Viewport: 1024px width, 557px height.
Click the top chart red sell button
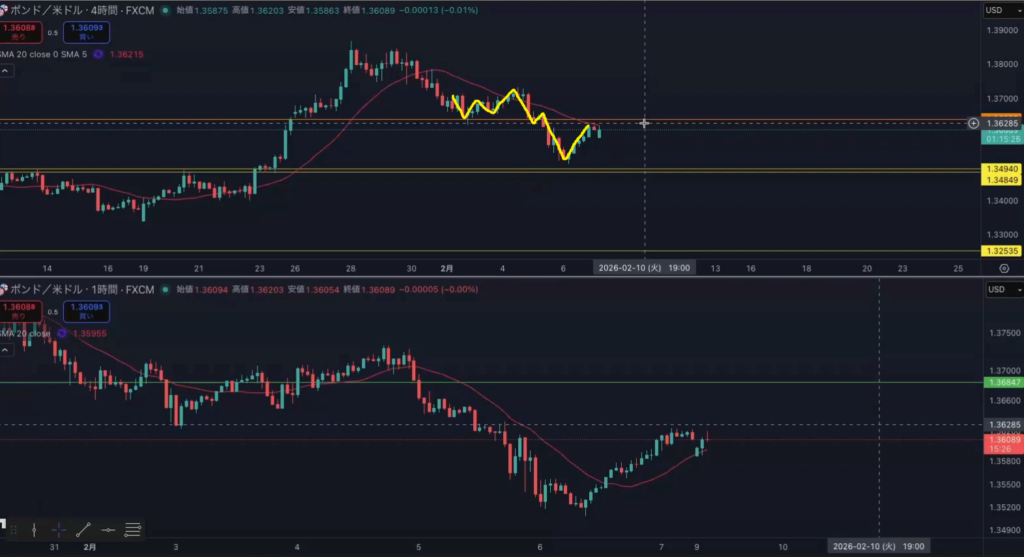tap(21, 33)
